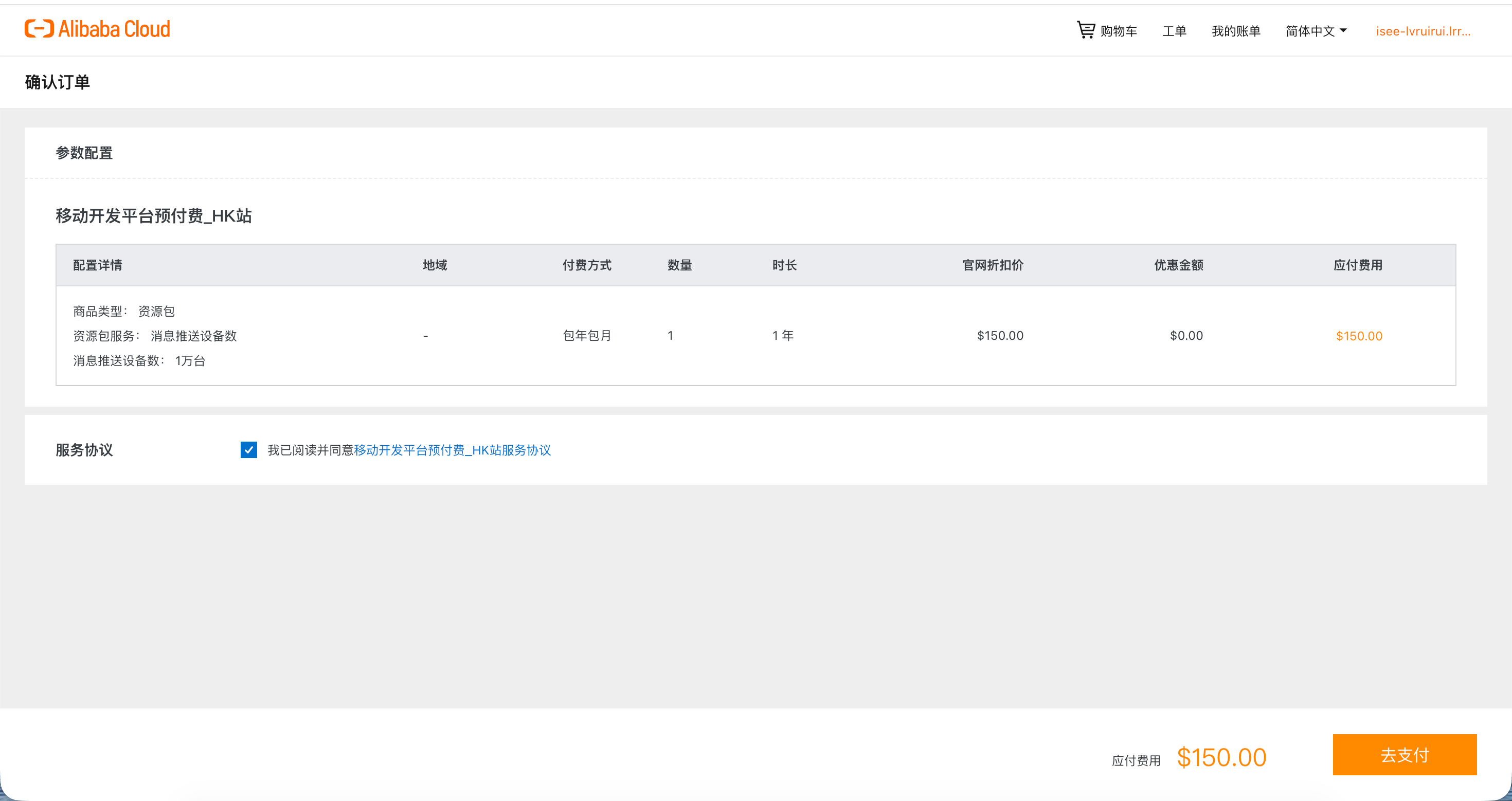Click the large $150.00 total amount
Viewport: 1512px width, 801px height.
click(1221, 757)
